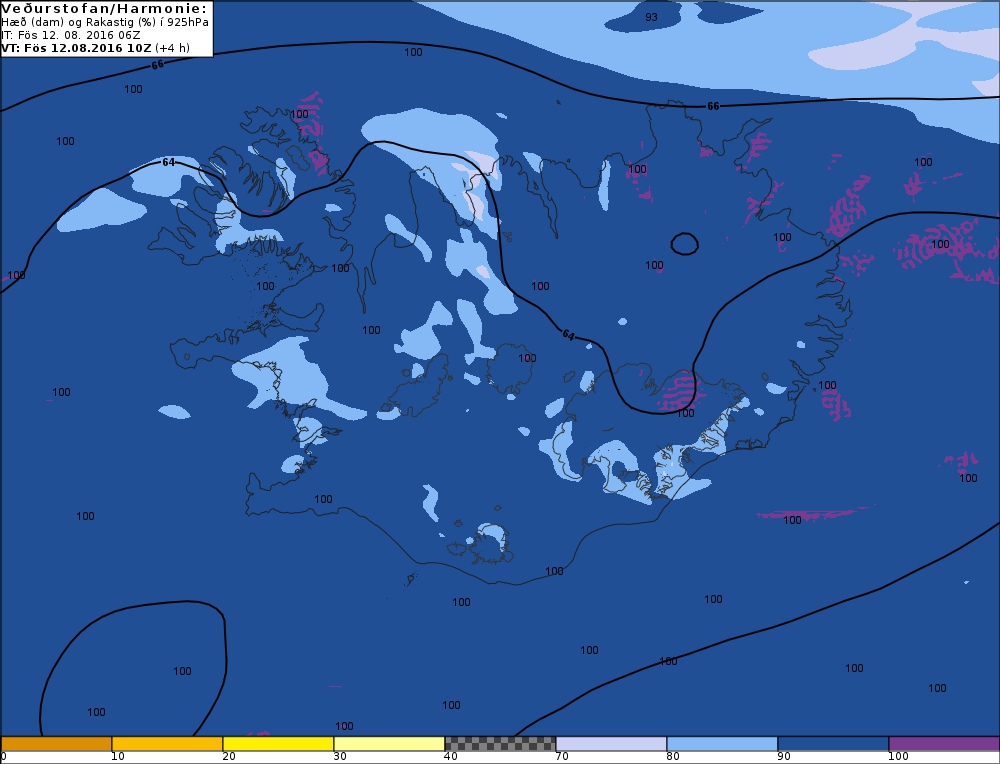Click the legend scale label '90'
This screenshot has height=764, width=1000.
784,757
